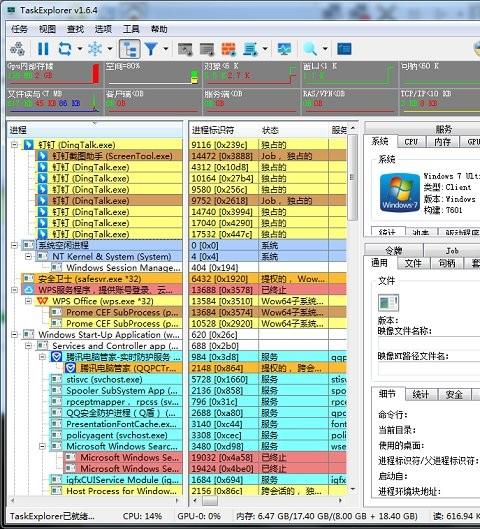480x529 pixels.
Task: Switch to the CPU tab
Action: click(411, 142)
